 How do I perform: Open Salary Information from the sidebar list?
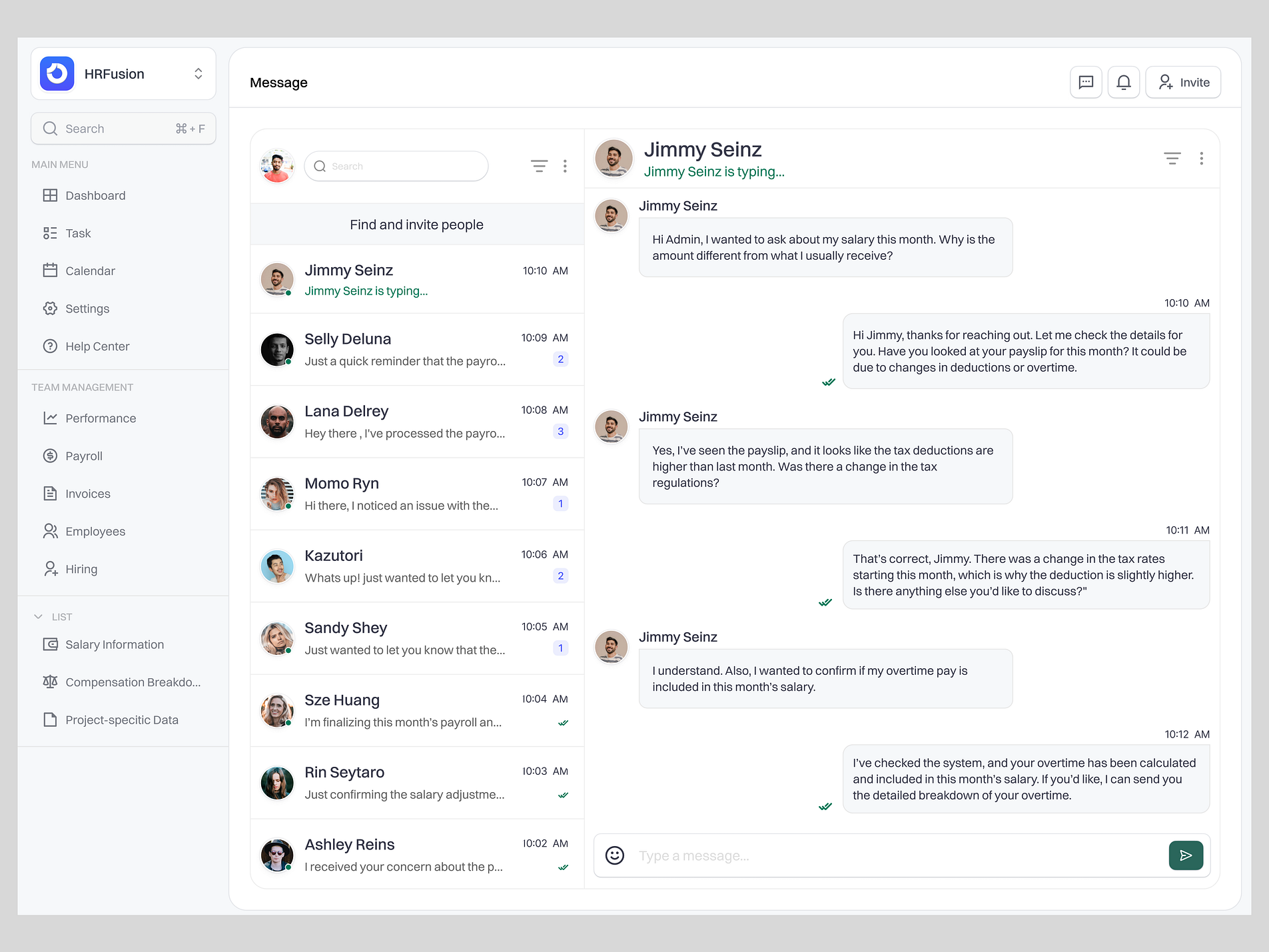click(114, 644)
